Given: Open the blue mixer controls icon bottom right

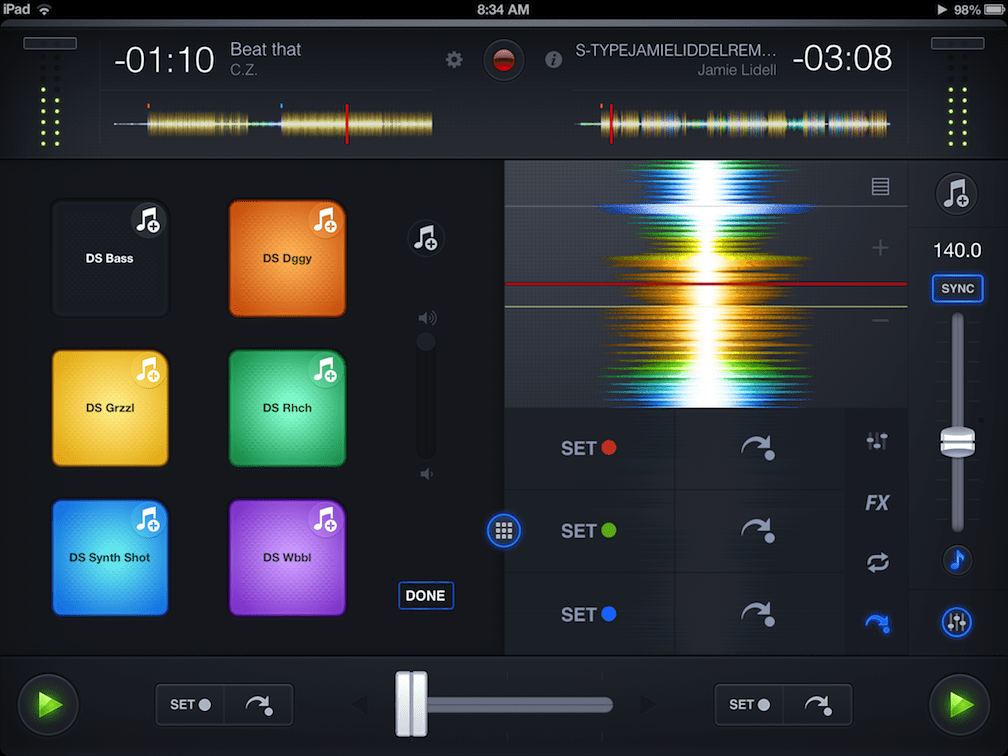Looking at the screenshot, I should 957,622.
